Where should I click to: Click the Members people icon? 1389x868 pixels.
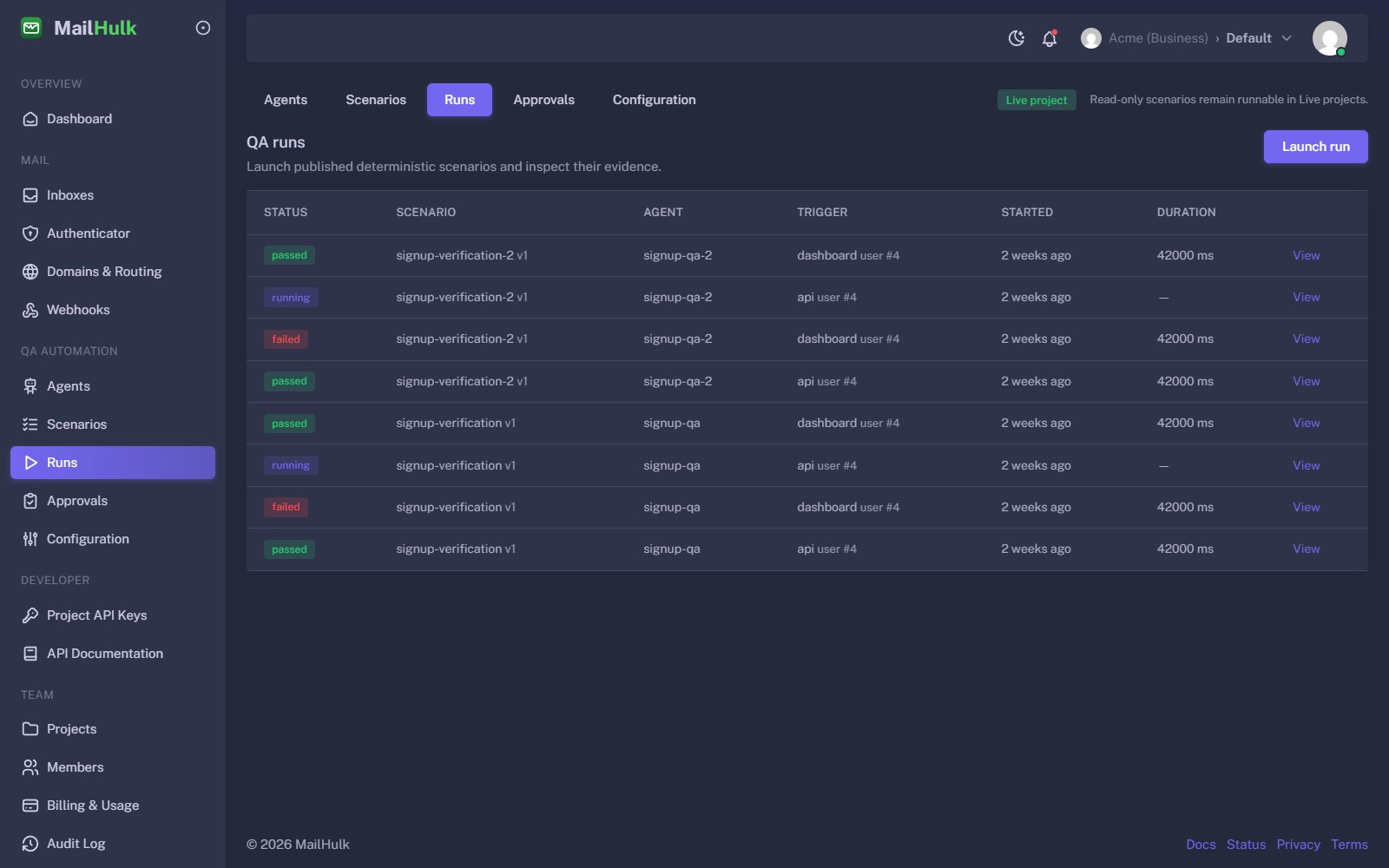coord(30,767)
